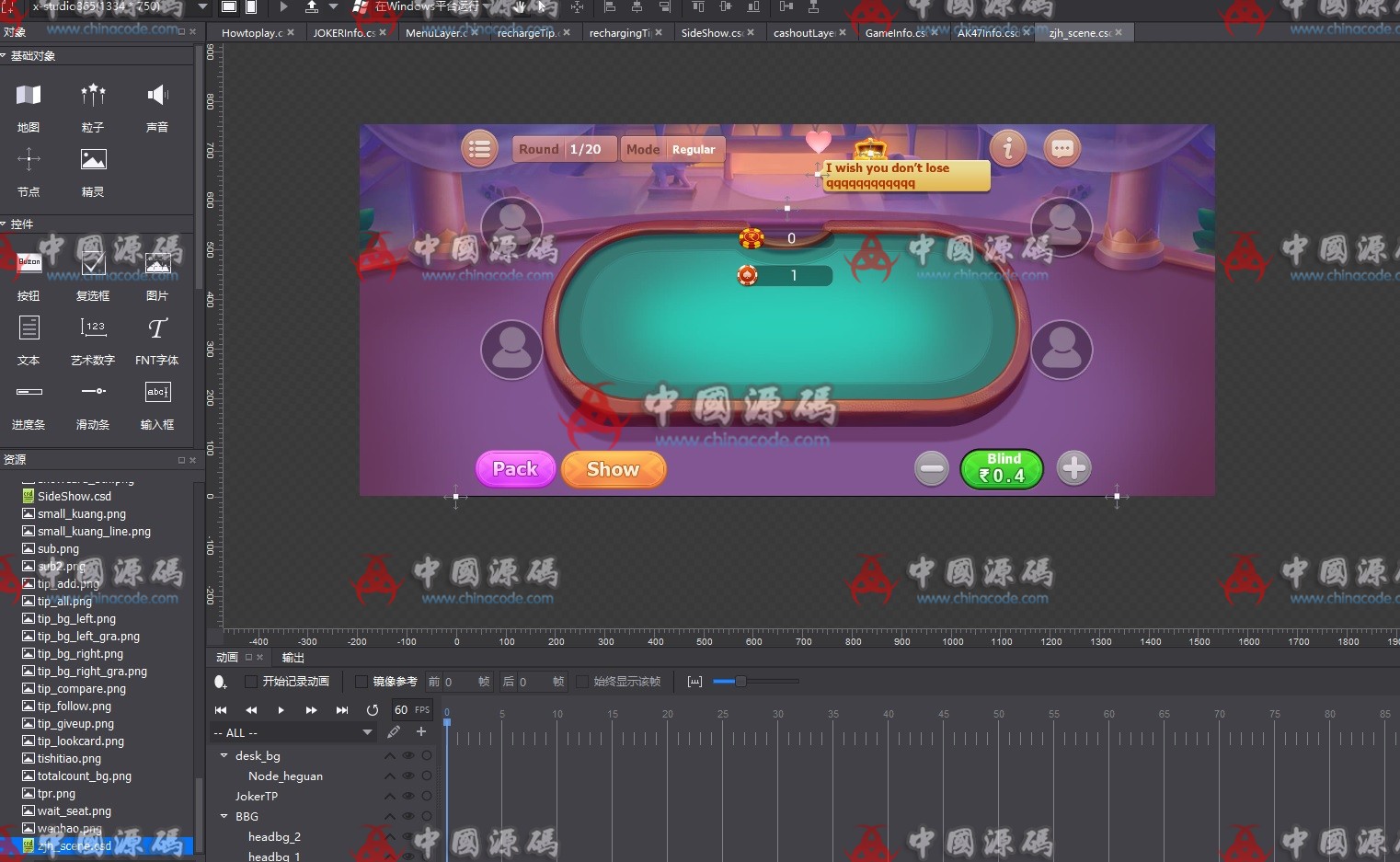The image size is (1400, 862).
Task: Select the 输入框 (input box) widget icon
Action: (x=157, y=392)
